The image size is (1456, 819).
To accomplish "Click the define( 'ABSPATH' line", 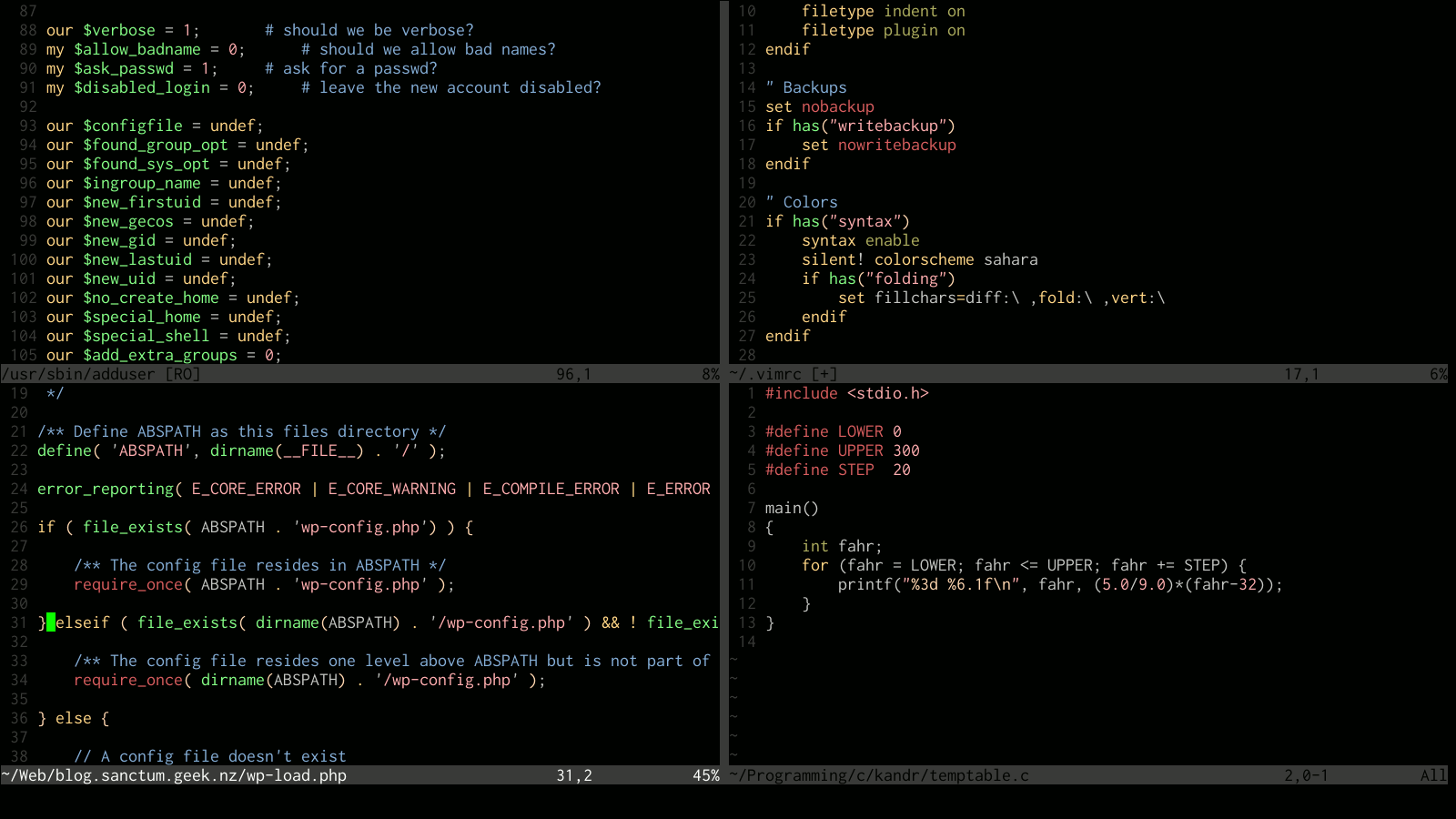I will (241, 450).
